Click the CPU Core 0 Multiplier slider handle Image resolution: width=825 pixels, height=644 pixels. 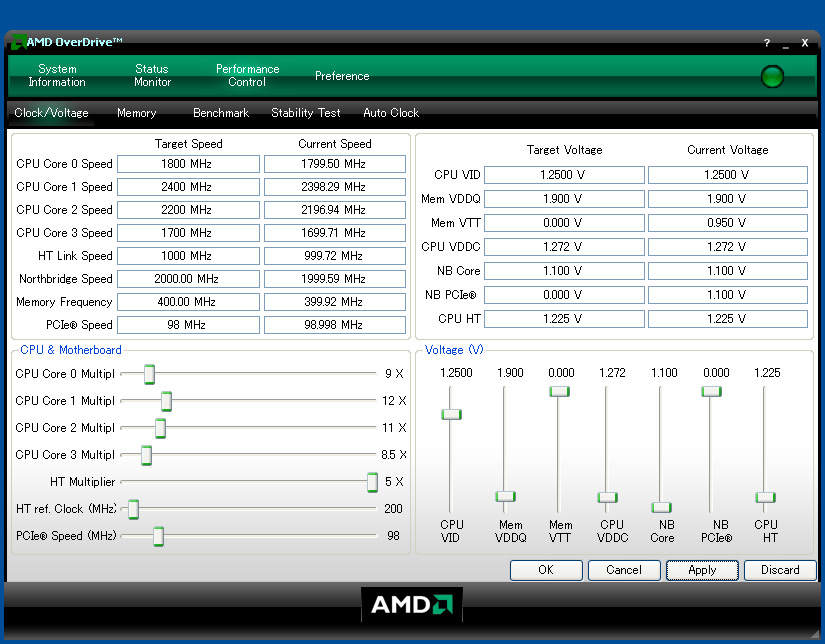point(149,374)
